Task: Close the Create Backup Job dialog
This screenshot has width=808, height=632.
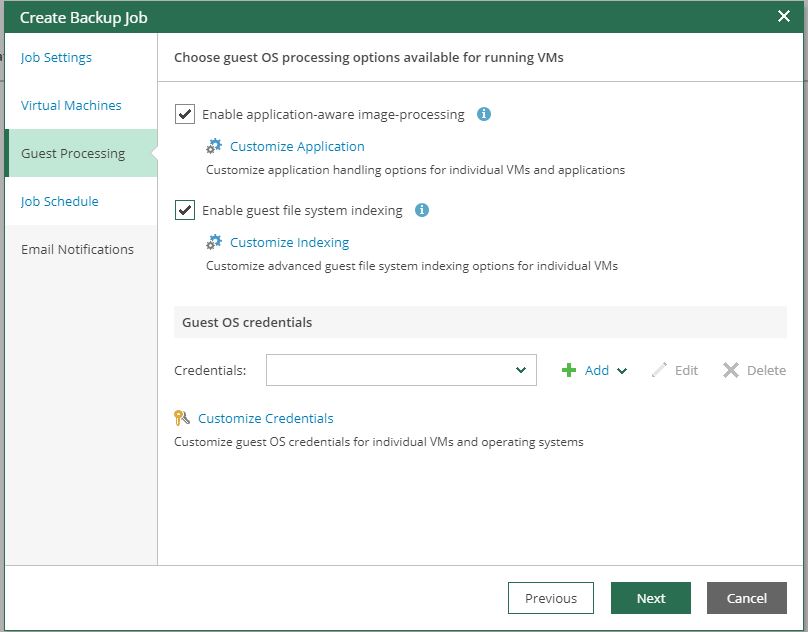Action: click(x=784, y=16)
